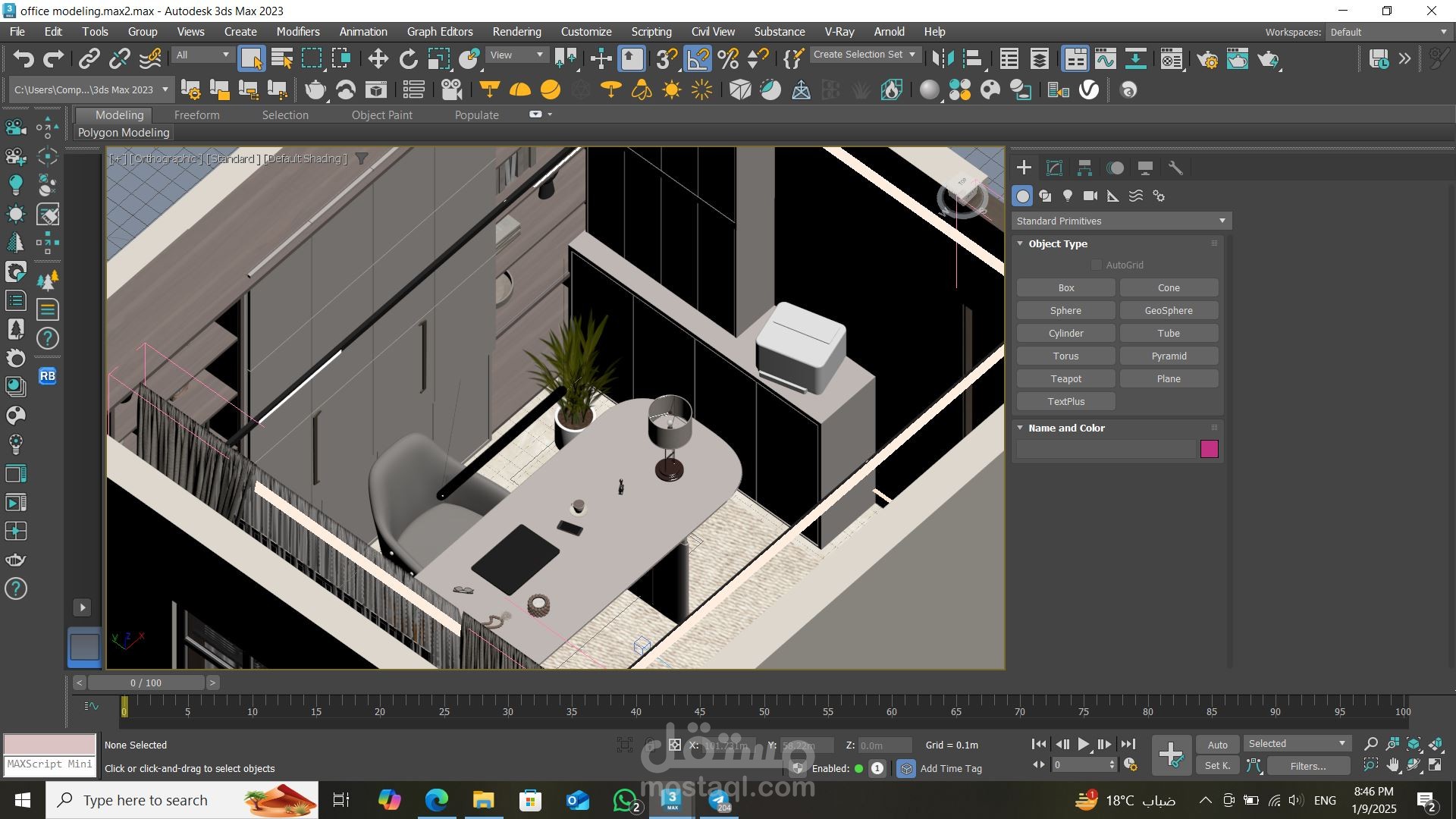Image resolution: width=1456 pixels, height=819 pixels.
Task: Open the Material Editor icon
Action: point(1172,58)
